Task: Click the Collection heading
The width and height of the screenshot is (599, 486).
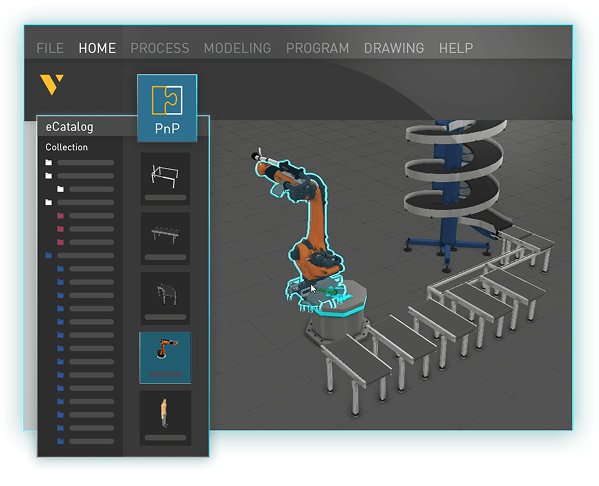Action: coord(66,147)
